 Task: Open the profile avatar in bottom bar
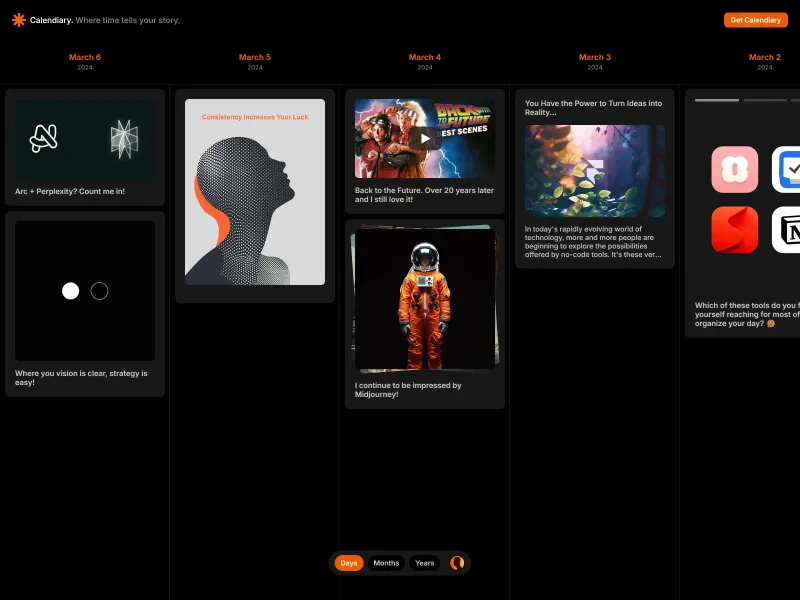[457, 563]
